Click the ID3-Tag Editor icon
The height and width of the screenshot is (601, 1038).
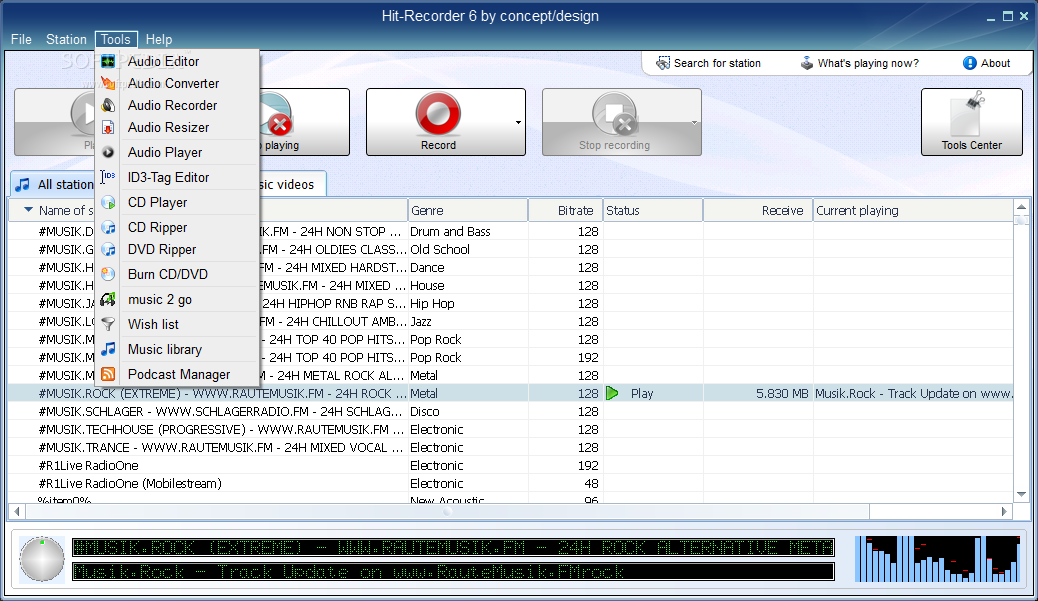108,177
